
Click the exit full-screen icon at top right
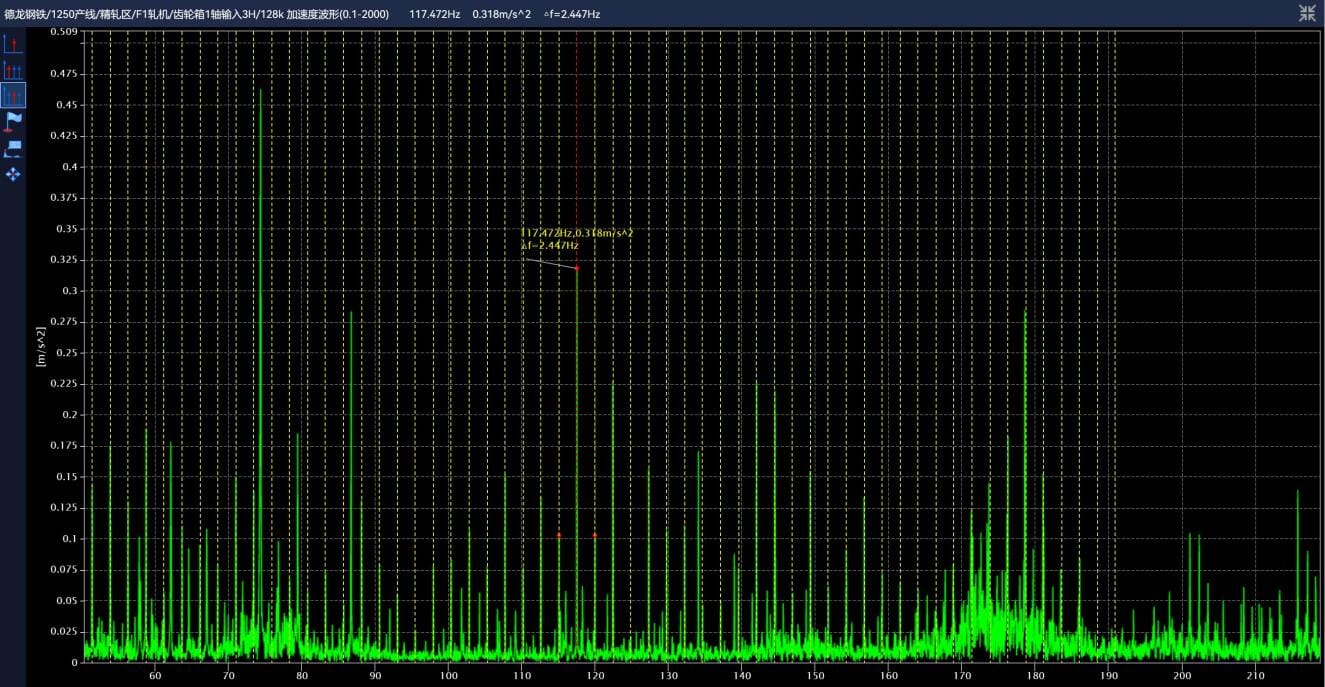pyautogui.click(x=1307, y=13)
